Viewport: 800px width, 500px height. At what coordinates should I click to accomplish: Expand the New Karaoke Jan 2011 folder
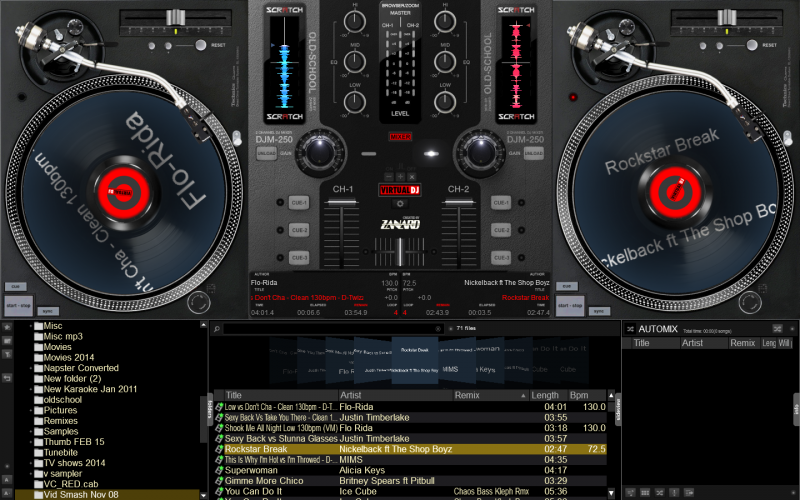(31, 389)
